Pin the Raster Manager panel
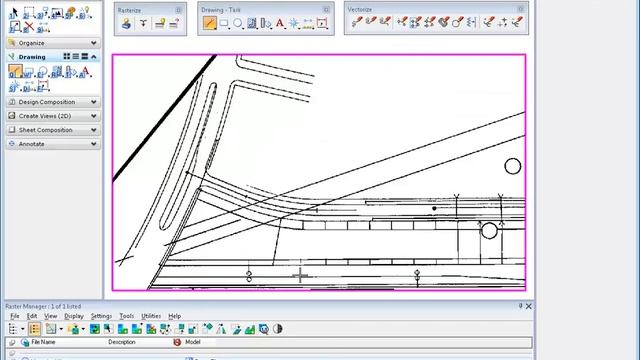The height and width of the screenshot is (360, 640). point(520,306)
